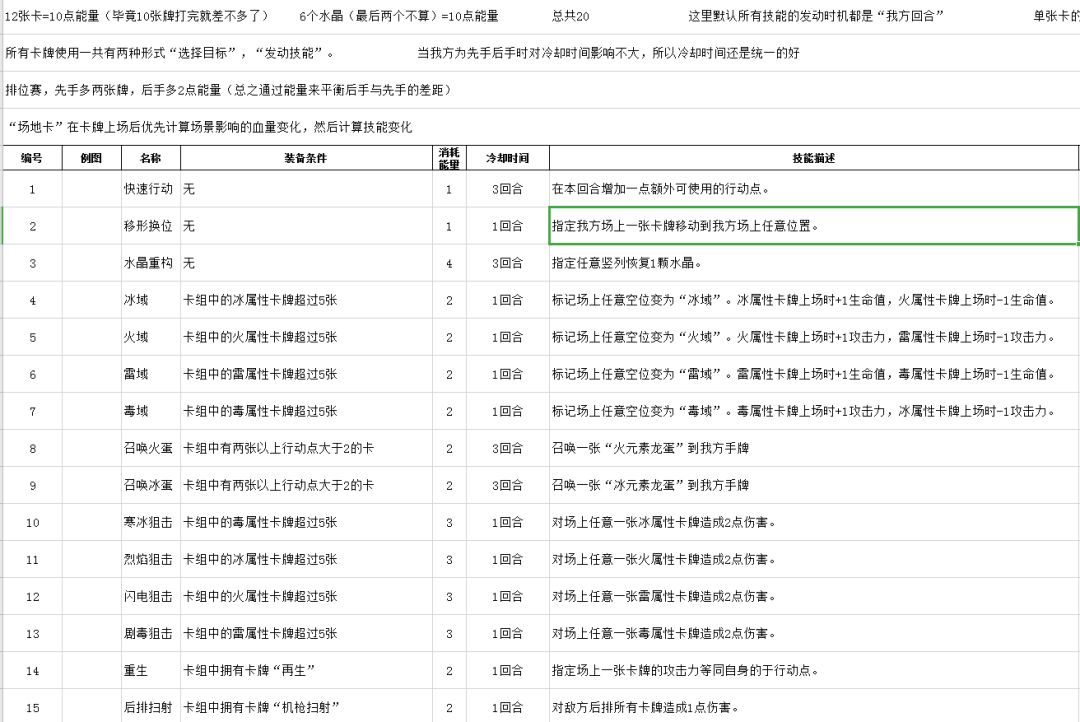Click cooldown 1回合 of 移形换位
1080x722 pixels.
(508, 226)
